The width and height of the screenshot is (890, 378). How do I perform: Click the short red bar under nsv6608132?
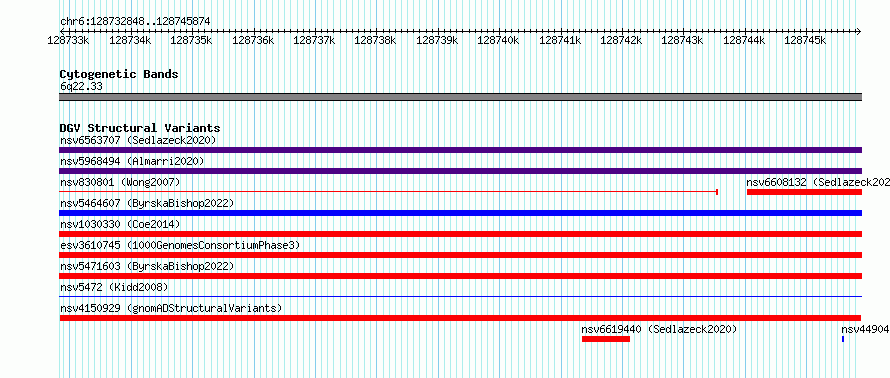tap(804, 192)
